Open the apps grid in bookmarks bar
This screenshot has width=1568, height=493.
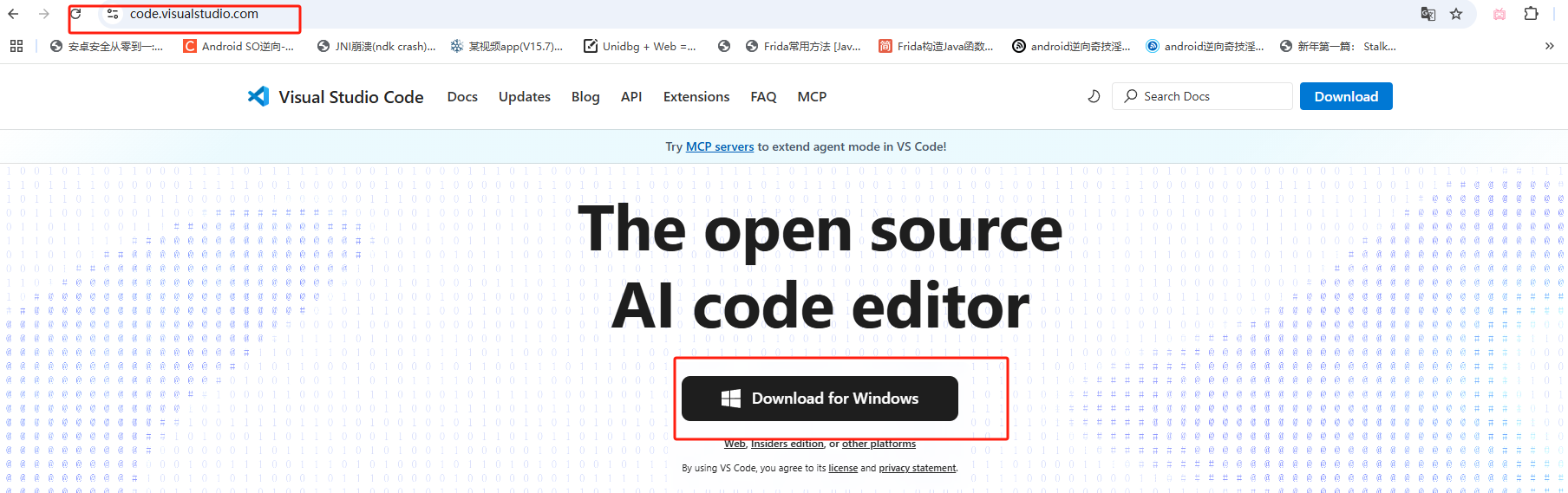pyautogui.click(x=16, y=46)
